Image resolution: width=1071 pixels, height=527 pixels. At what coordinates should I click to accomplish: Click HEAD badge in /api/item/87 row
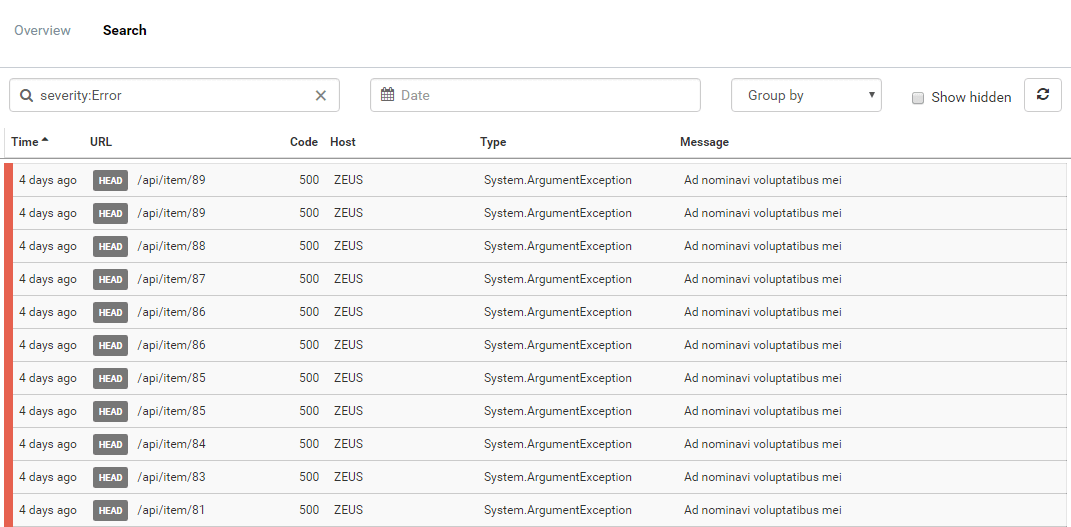[x=110, y=279]
